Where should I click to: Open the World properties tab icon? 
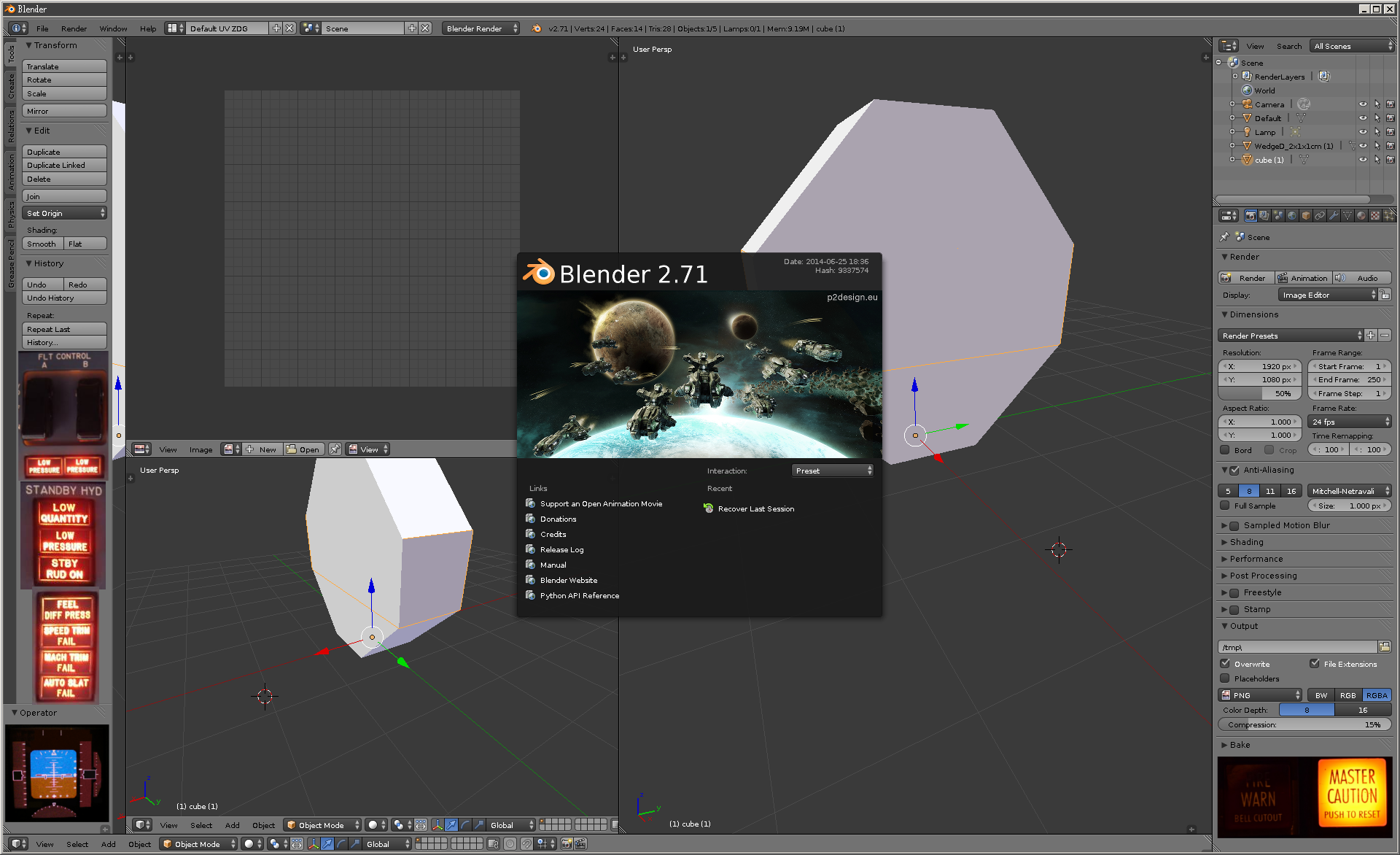tap(1292, 216)
